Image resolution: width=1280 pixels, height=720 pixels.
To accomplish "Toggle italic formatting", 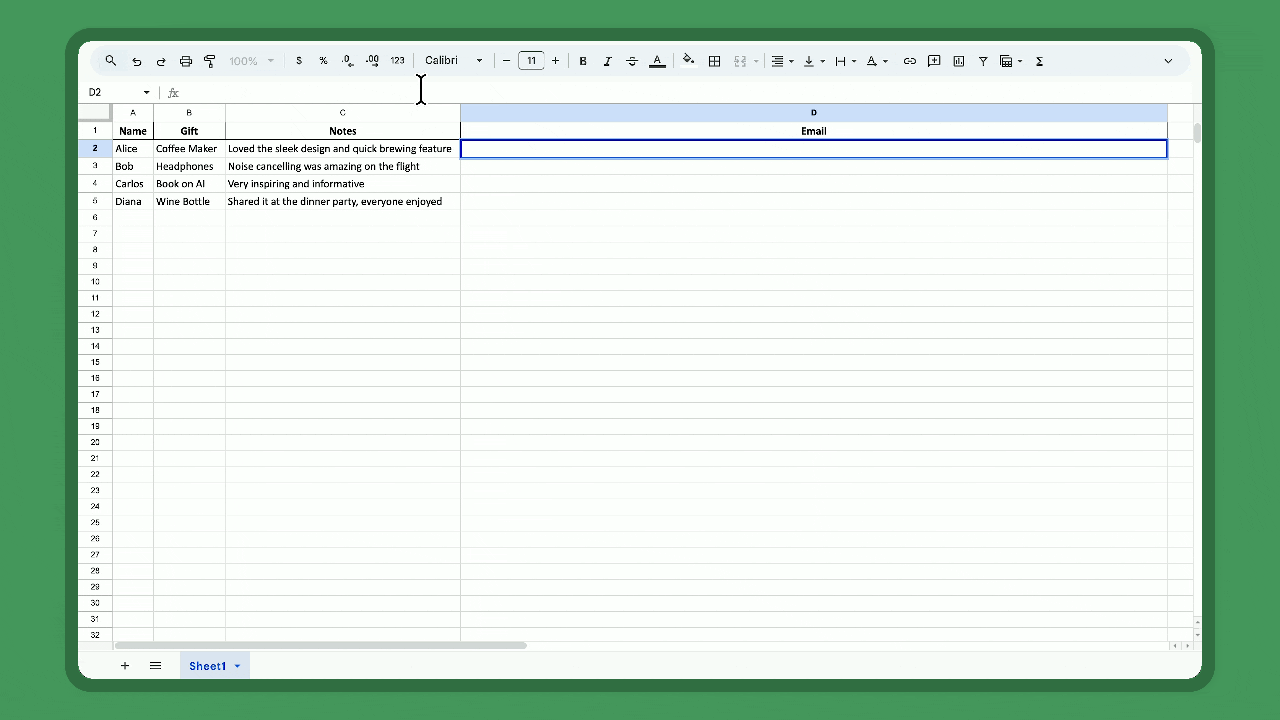I will click(x=607, y=61).
